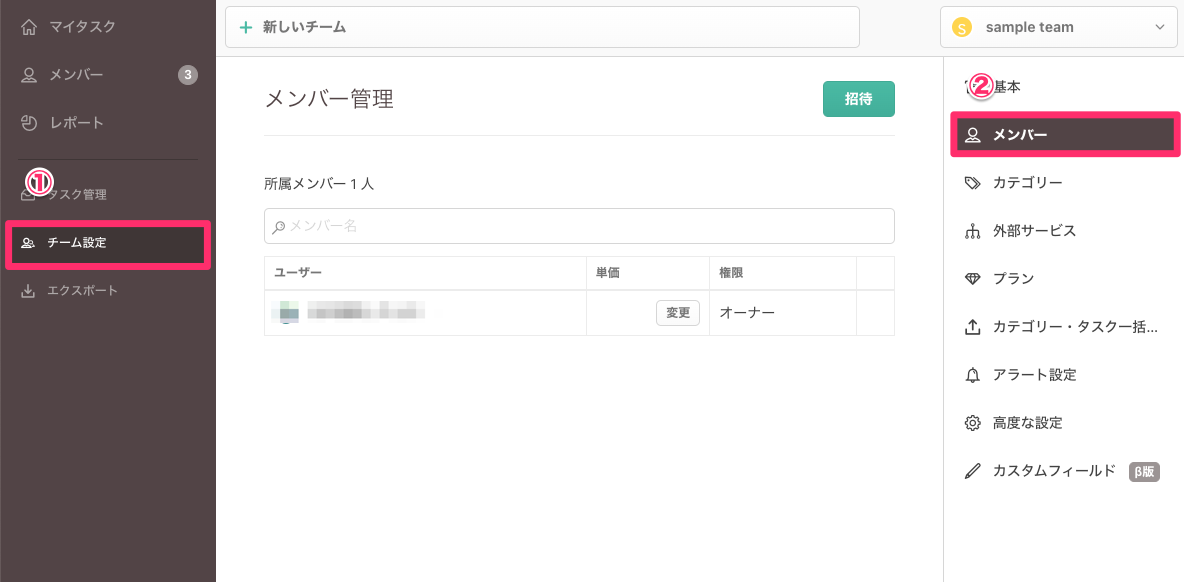Click the pencil icon for カスタムフィールド
Image resolution: width=1184 pixels, height=582 pixels.
(x=972, y=471)
